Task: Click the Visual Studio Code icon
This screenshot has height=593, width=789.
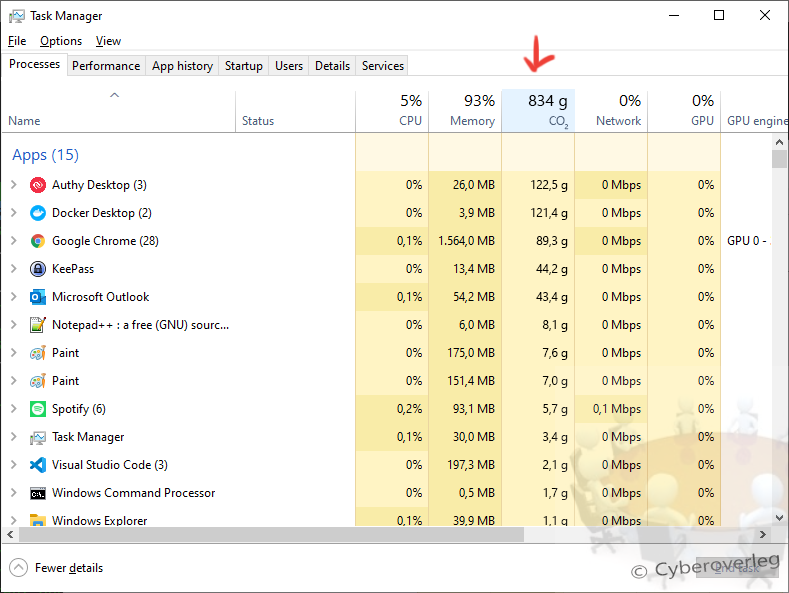Action: tap(38, 465)
